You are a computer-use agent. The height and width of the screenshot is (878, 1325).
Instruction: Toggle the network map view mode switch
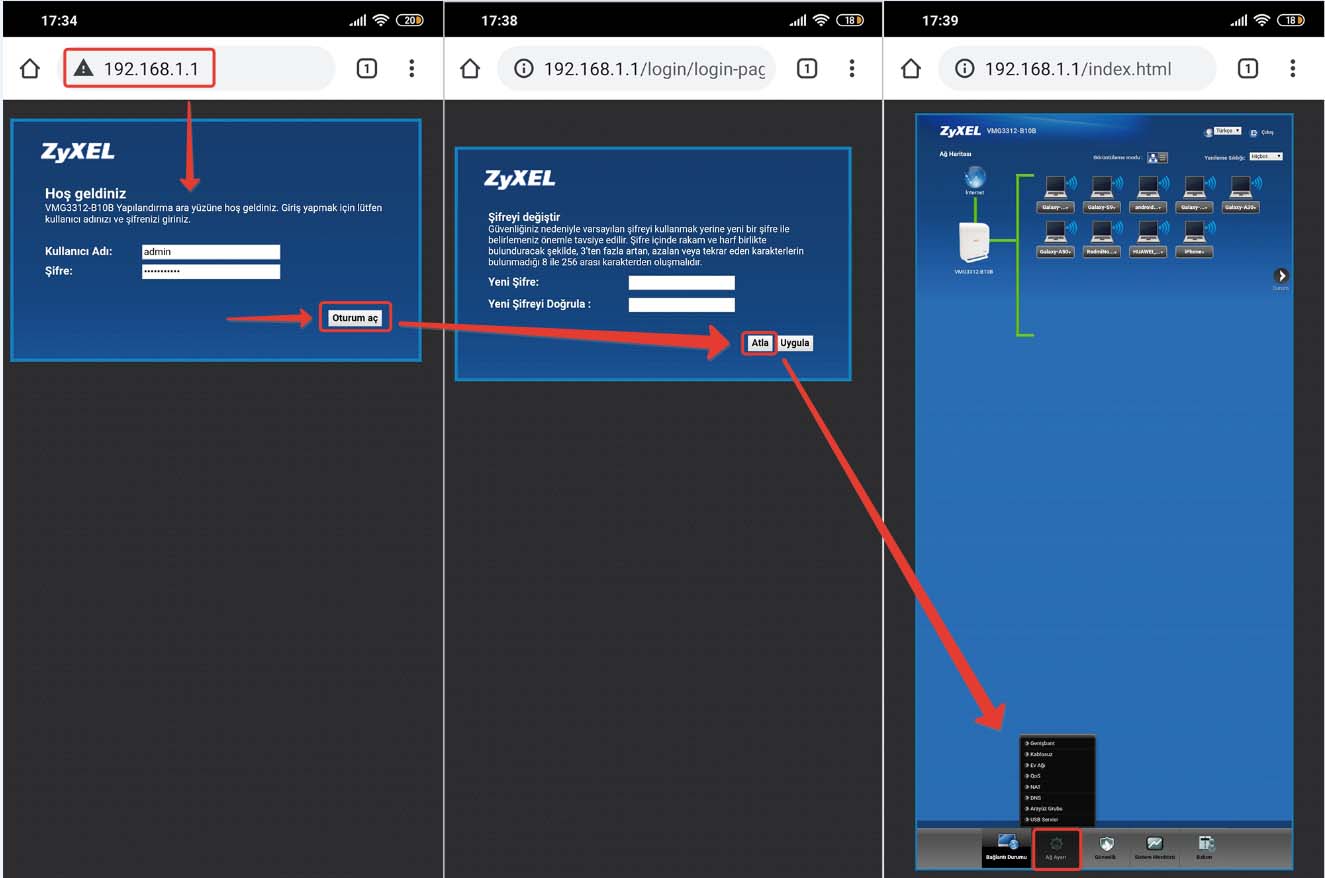(1157, 158)
